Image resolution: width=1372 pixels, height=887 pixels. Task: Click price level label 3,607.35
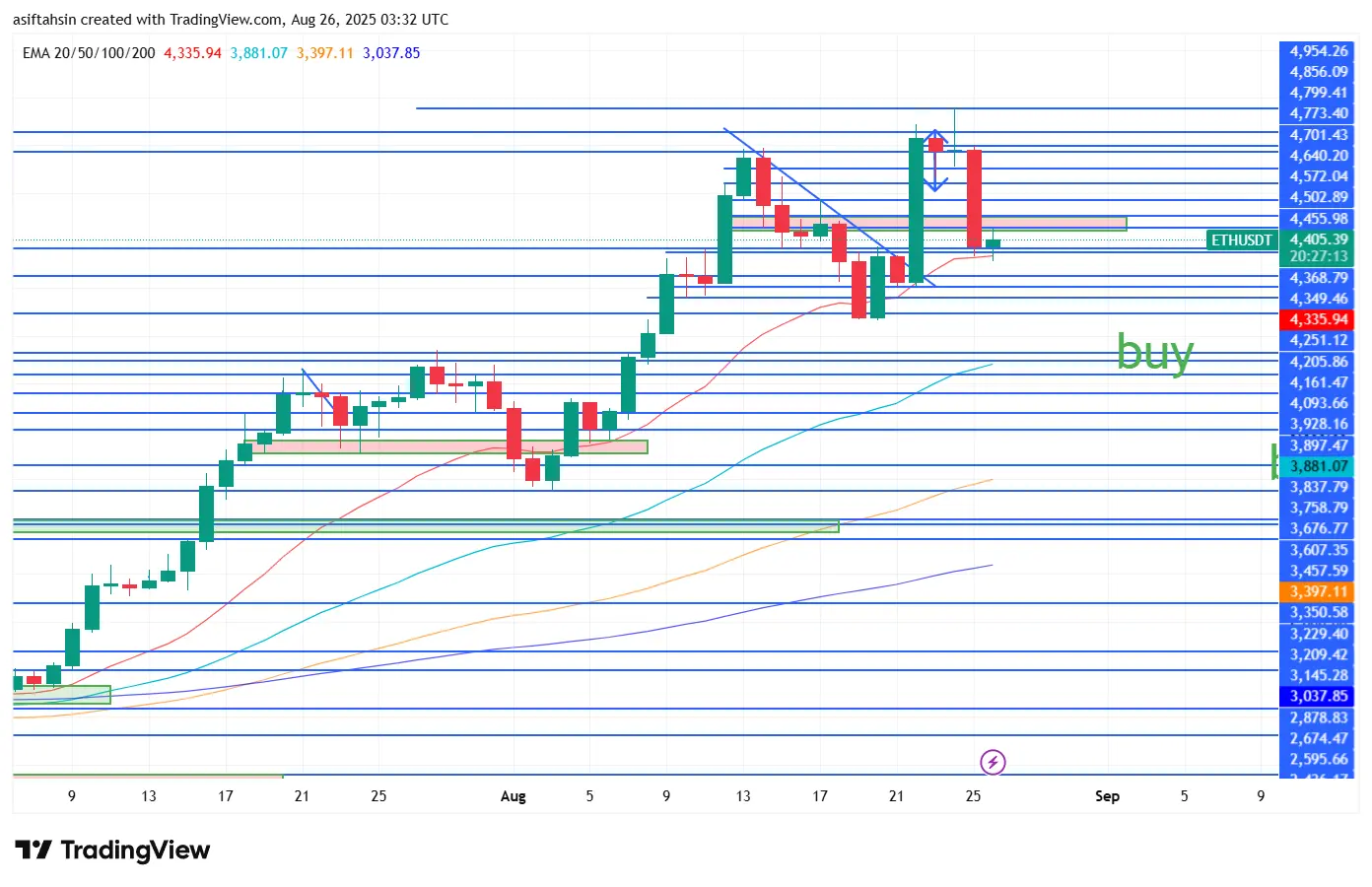click(1318, 550)
